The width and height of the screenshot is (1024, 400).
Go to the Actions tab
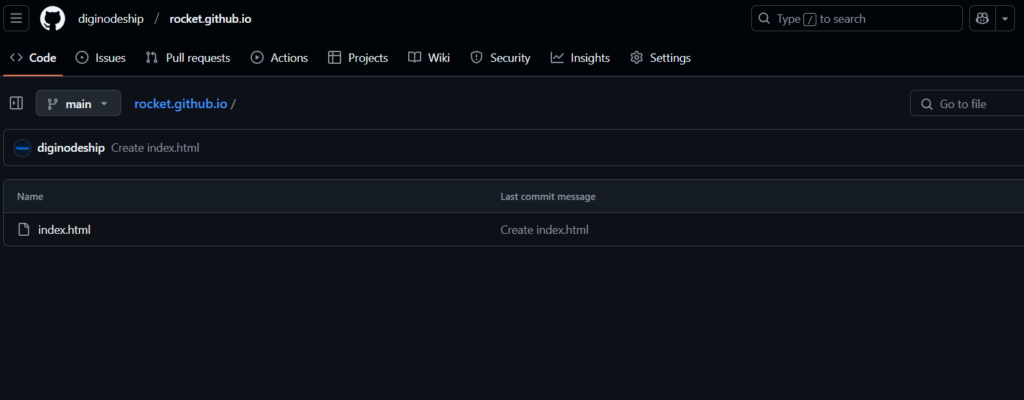coord(279,58)
